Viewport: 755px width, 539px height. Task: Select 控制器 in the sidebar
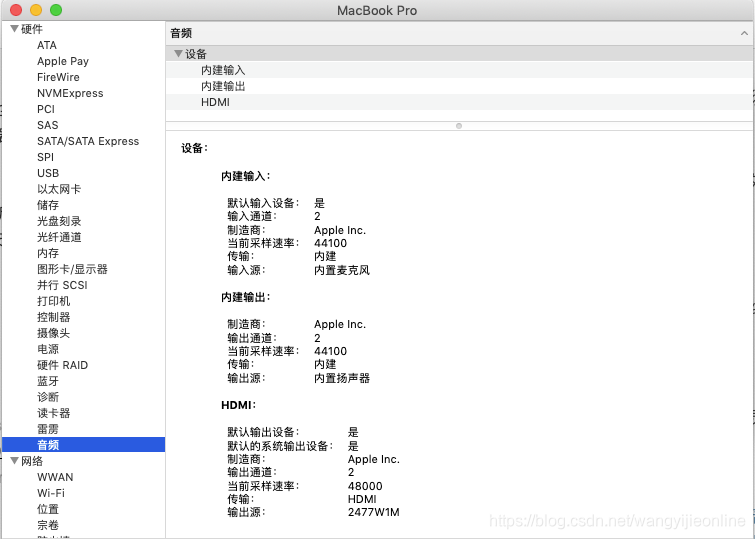coord(53,317)
